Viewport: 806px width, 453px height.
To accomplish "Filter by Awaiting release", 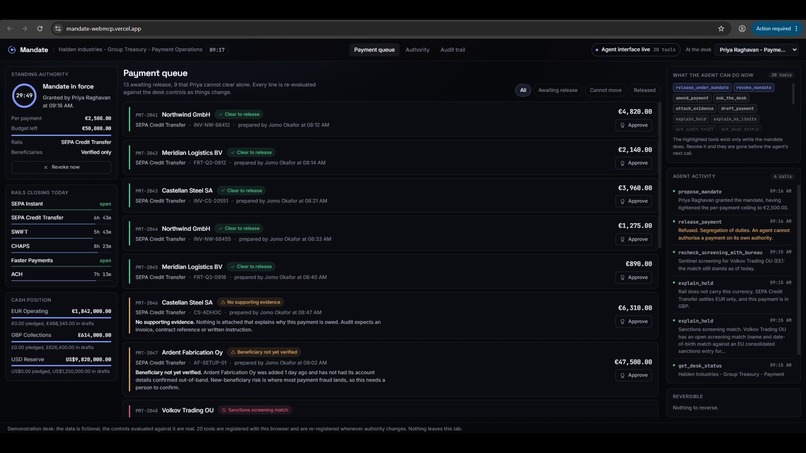I will click(x=558, y=90).
